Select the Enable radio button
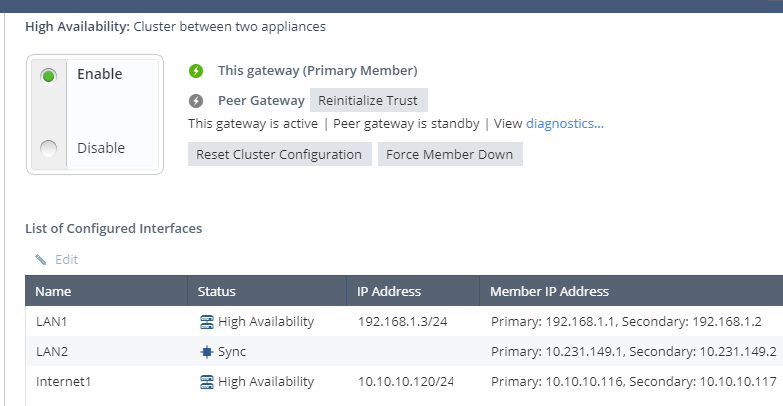 pos(48,76)
